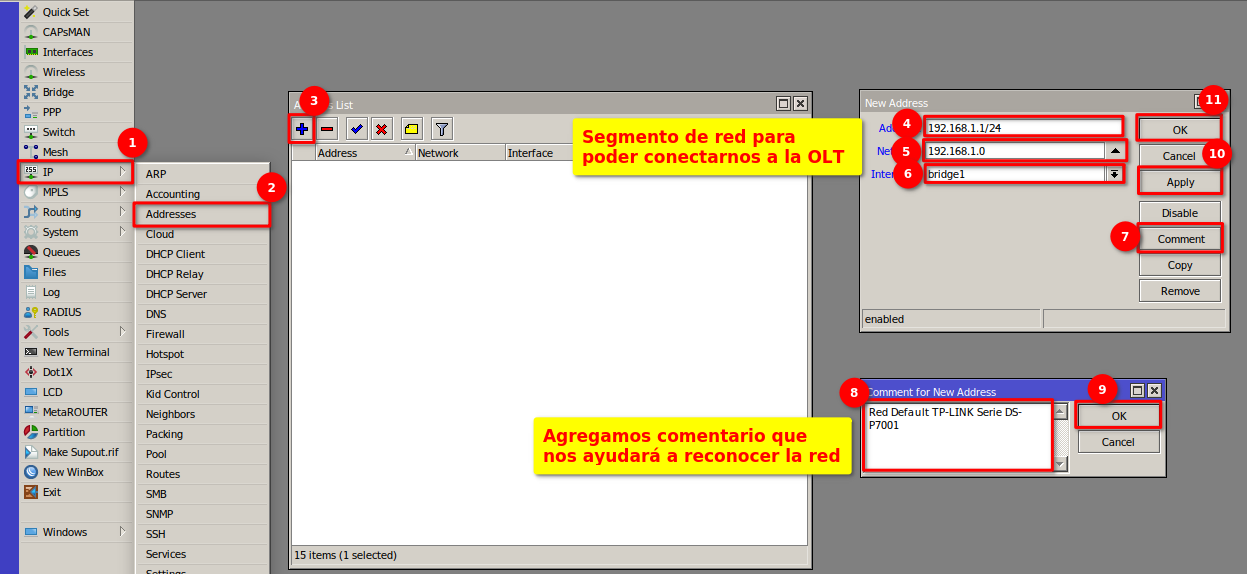
Task: Click the Address field containing 192.168.1.1/24
Action: pyautogui.click(x=1024, y=128)
